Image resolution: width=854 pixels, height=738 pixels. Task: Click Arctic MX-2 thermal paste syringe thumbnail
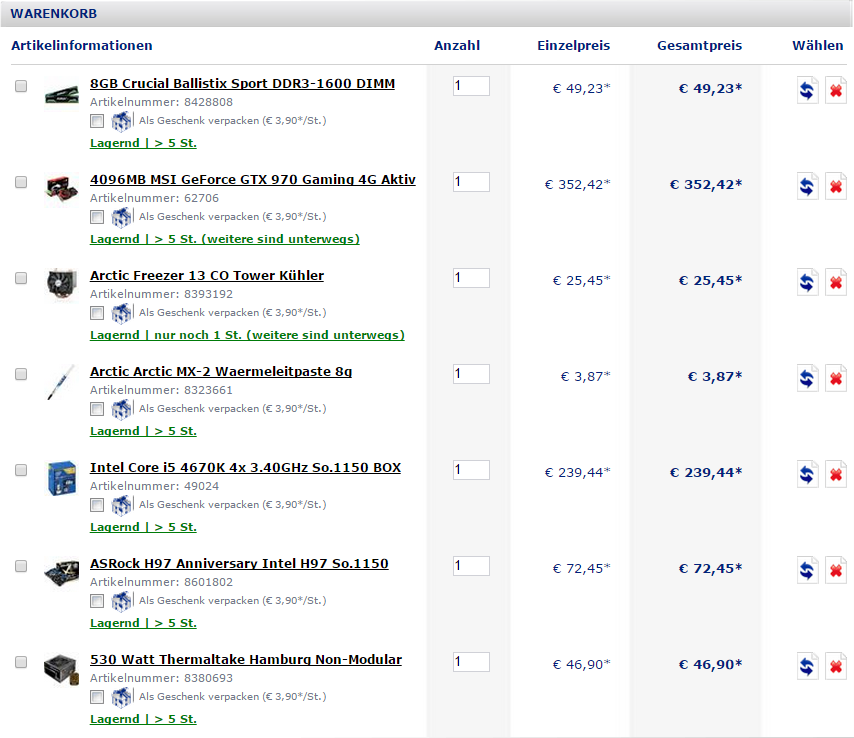coord(60,382)
